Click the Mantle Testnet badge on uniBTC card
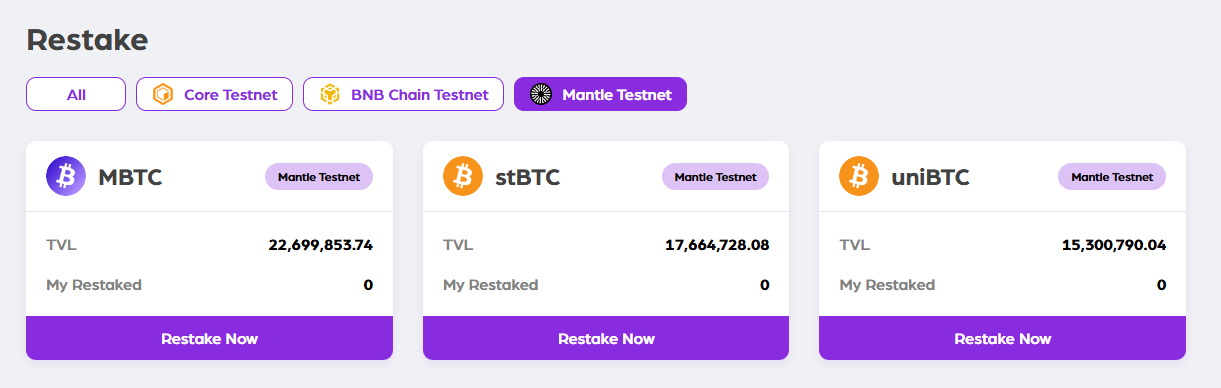Image resolution: width=1221 pixels, height=388 pixels. coord(1112,177)
